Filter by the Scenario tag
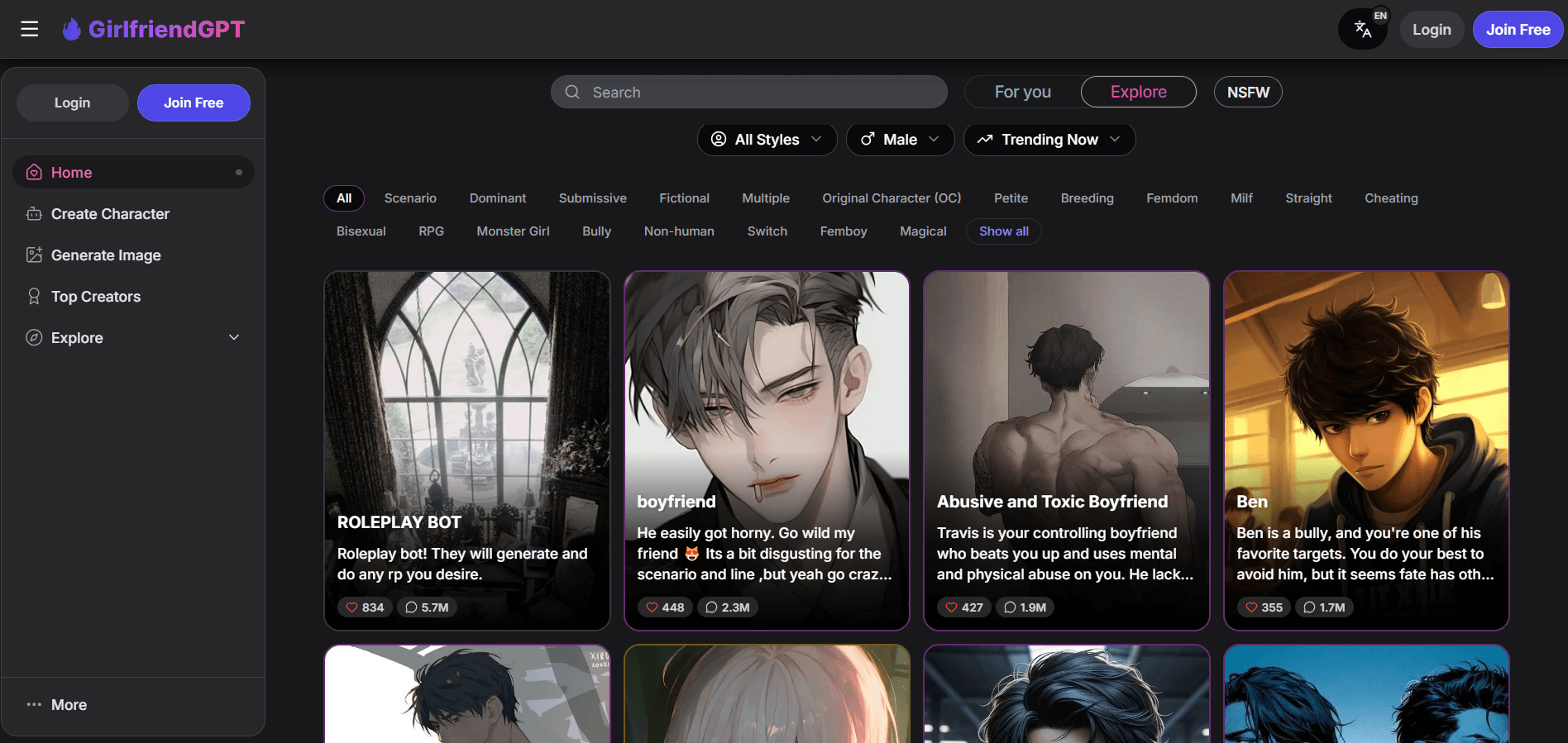The height and width of the screenshot is (743, 1568). [410, 198]
